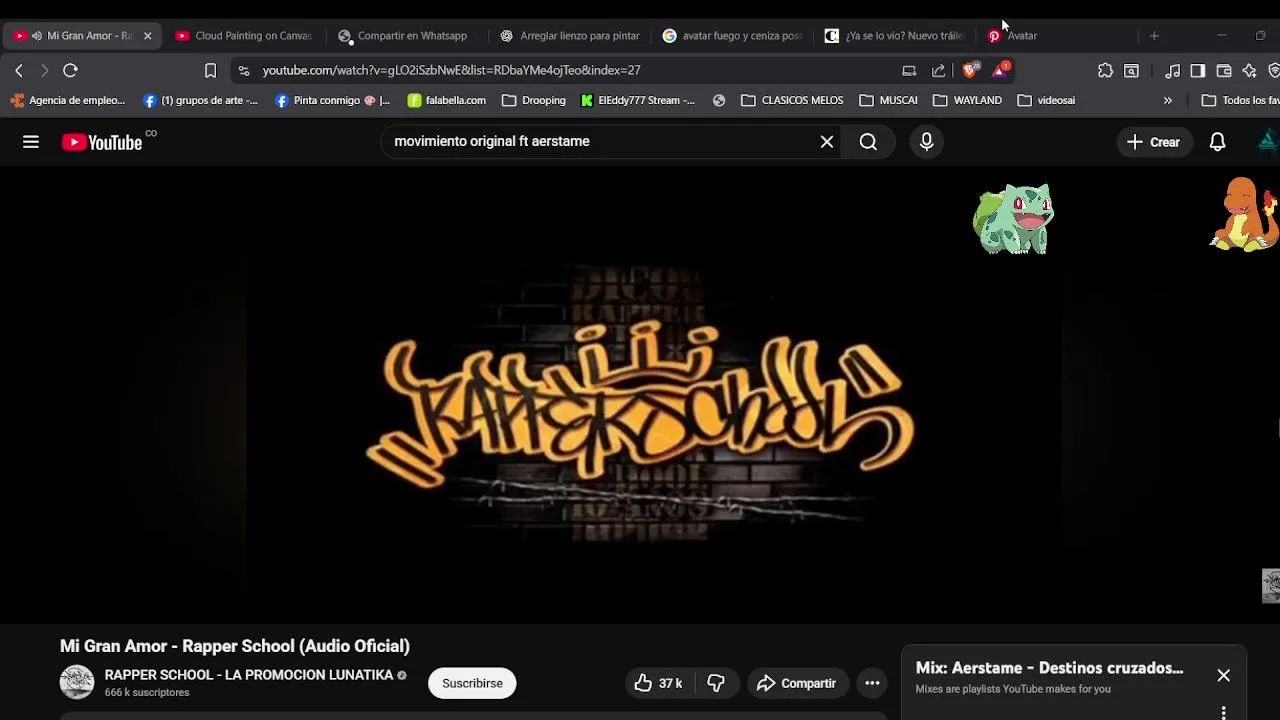Open the globe bookmark without a label
This screenshot has height=720, width=1280.
[x=719, y=100]
